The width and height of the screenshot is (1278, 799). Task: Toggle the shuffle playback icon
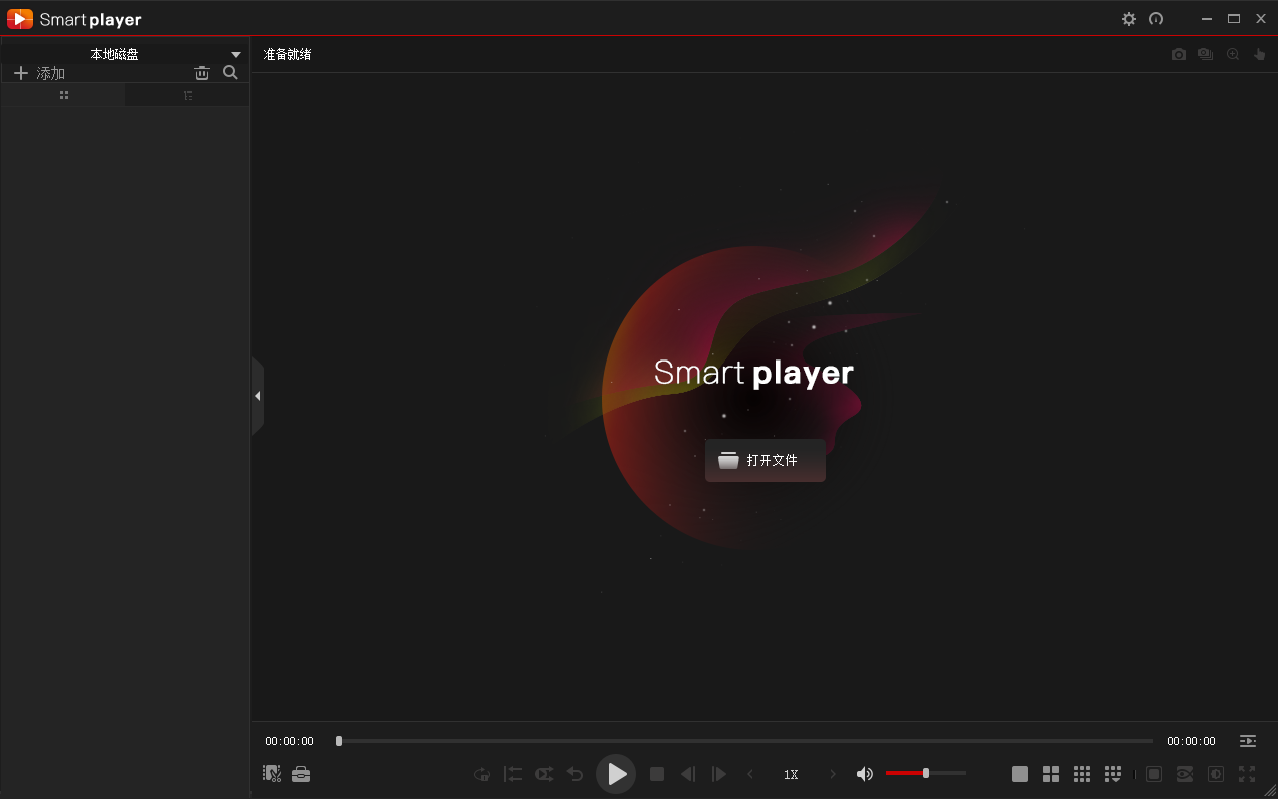[x=544, y=774]
